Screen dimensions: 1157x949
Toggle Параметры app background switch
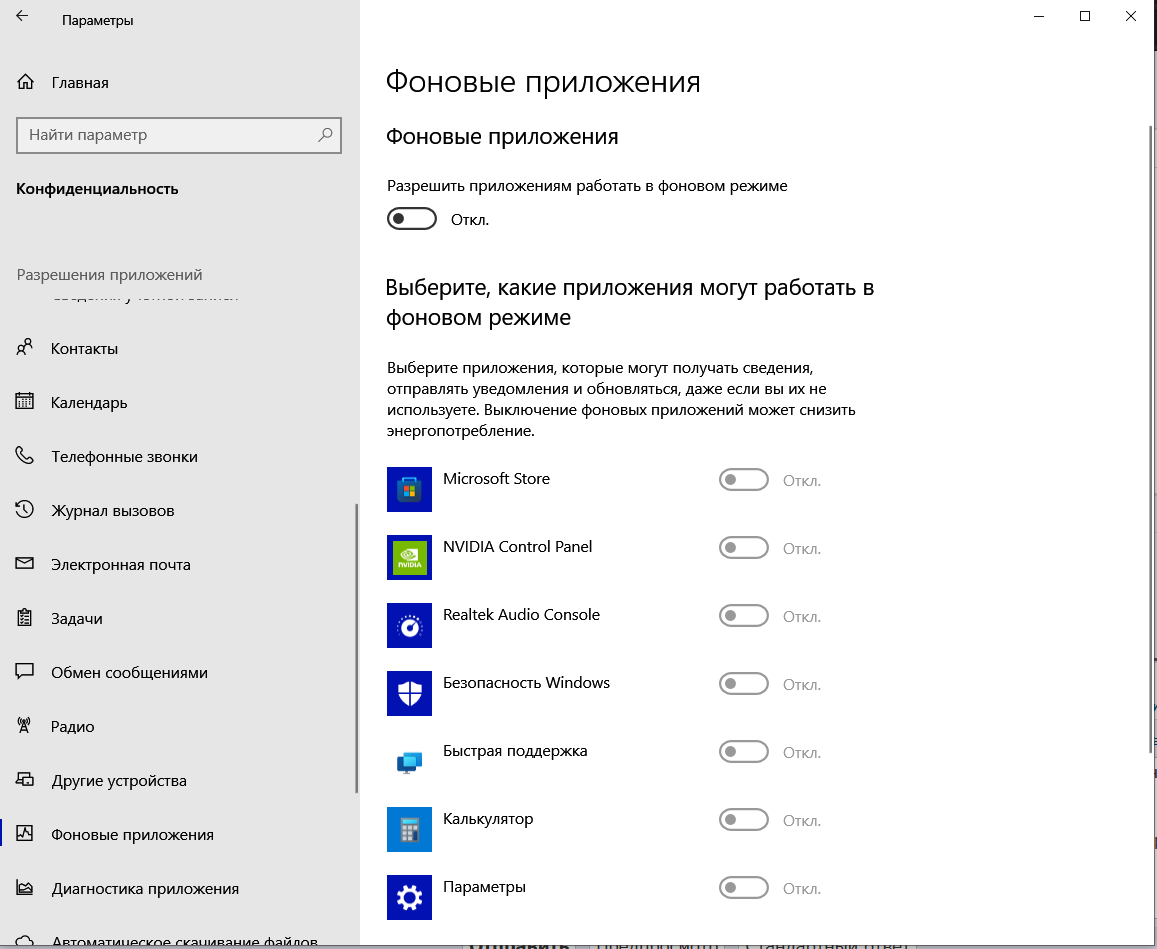coord(744,887)
